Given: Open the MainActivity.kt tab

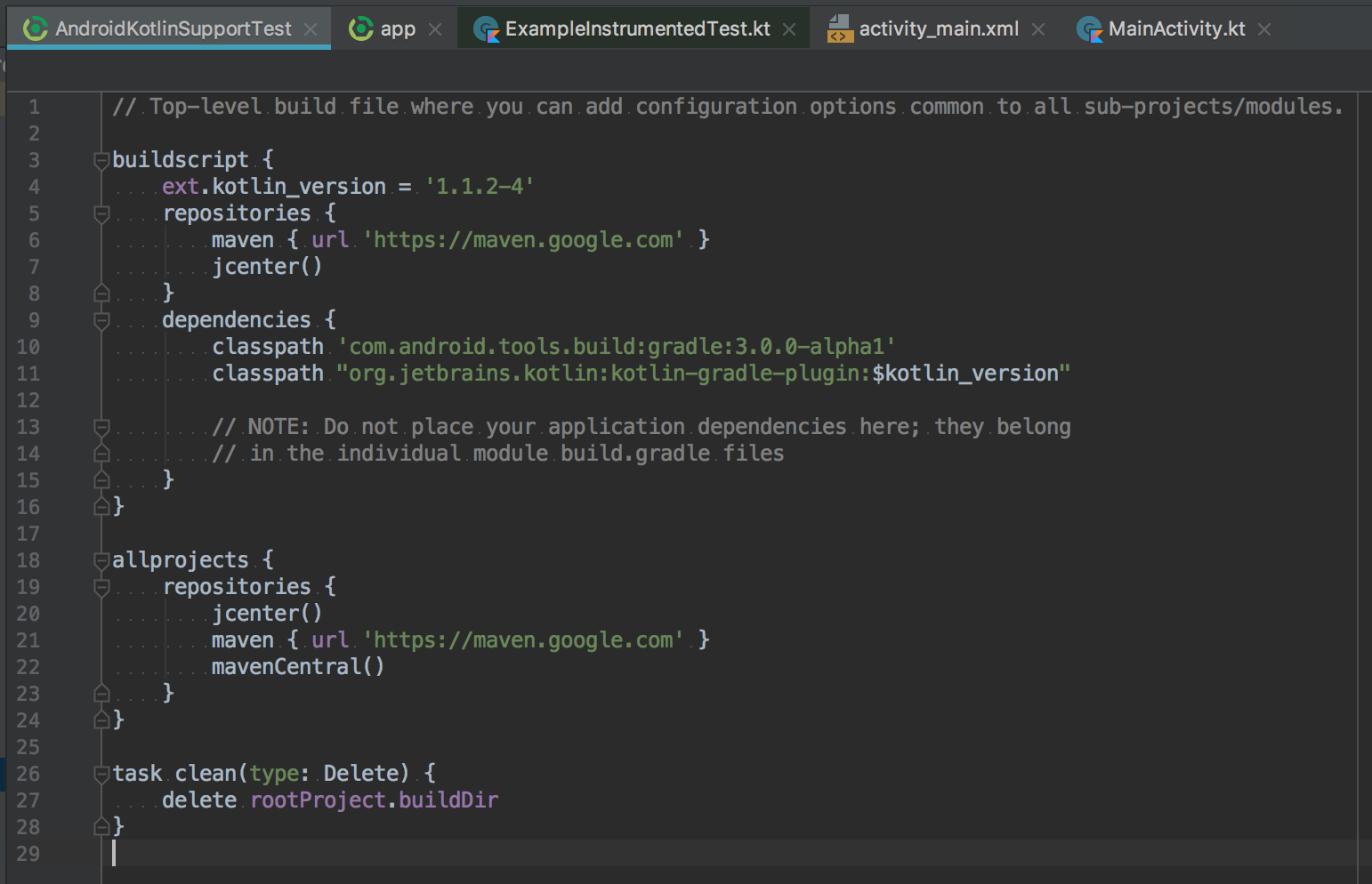Looking at the screenshot, I should [x=1174, y=28].
